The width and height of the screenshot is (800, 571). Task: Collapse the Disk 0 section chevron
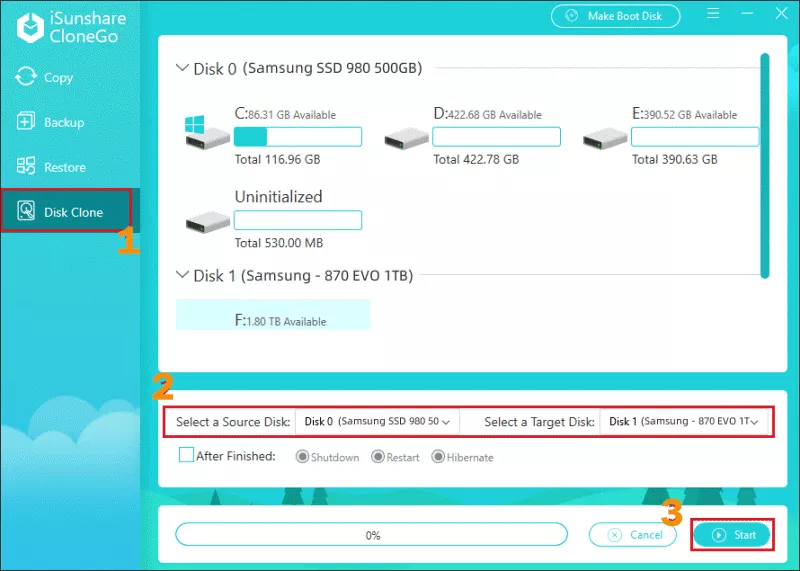[182, 67]
